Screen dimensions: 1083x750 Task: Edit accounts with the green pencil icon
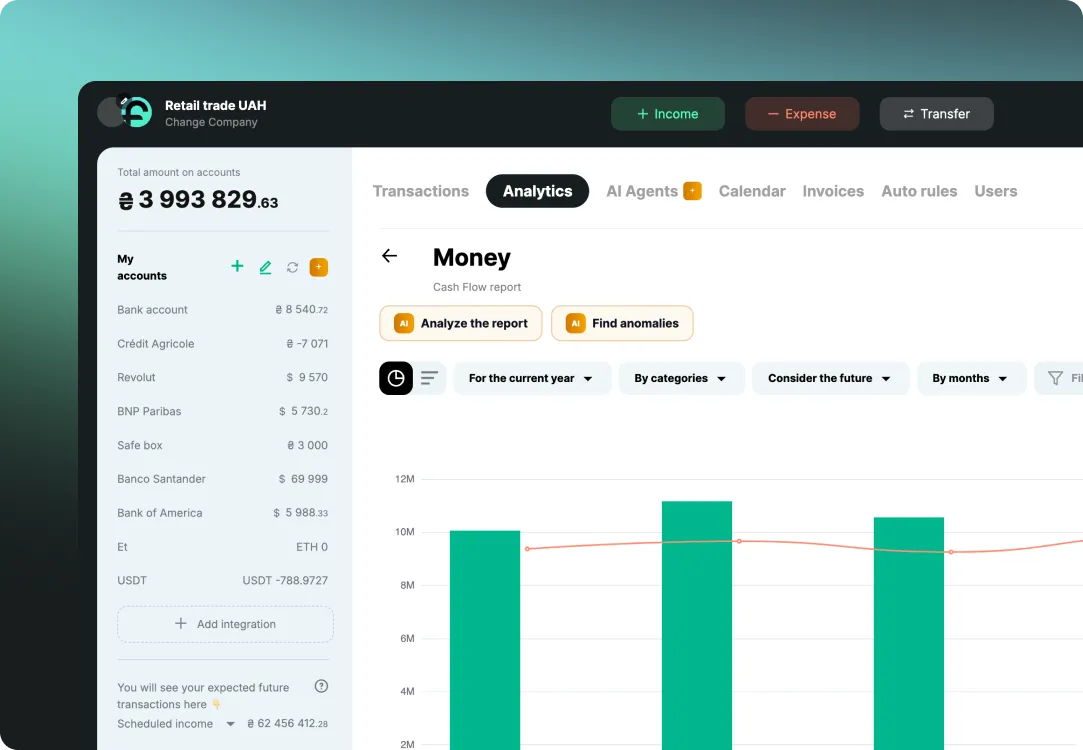pyautogui.click(x=265, y=267)
